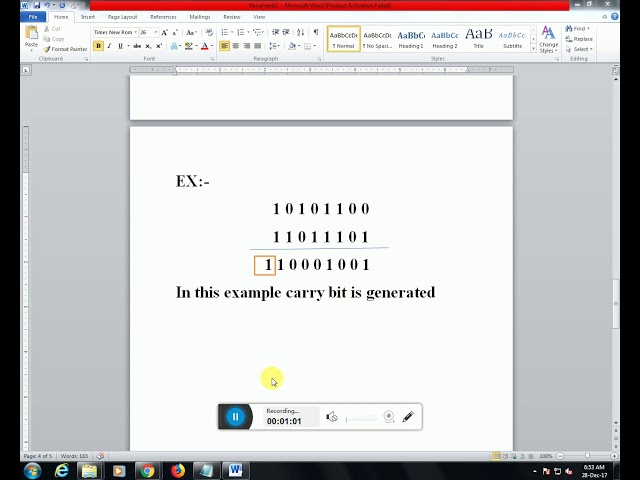Screen dimensions: 640x480
Task: Apply the Heading 1 style
Action: click(411, 39)
